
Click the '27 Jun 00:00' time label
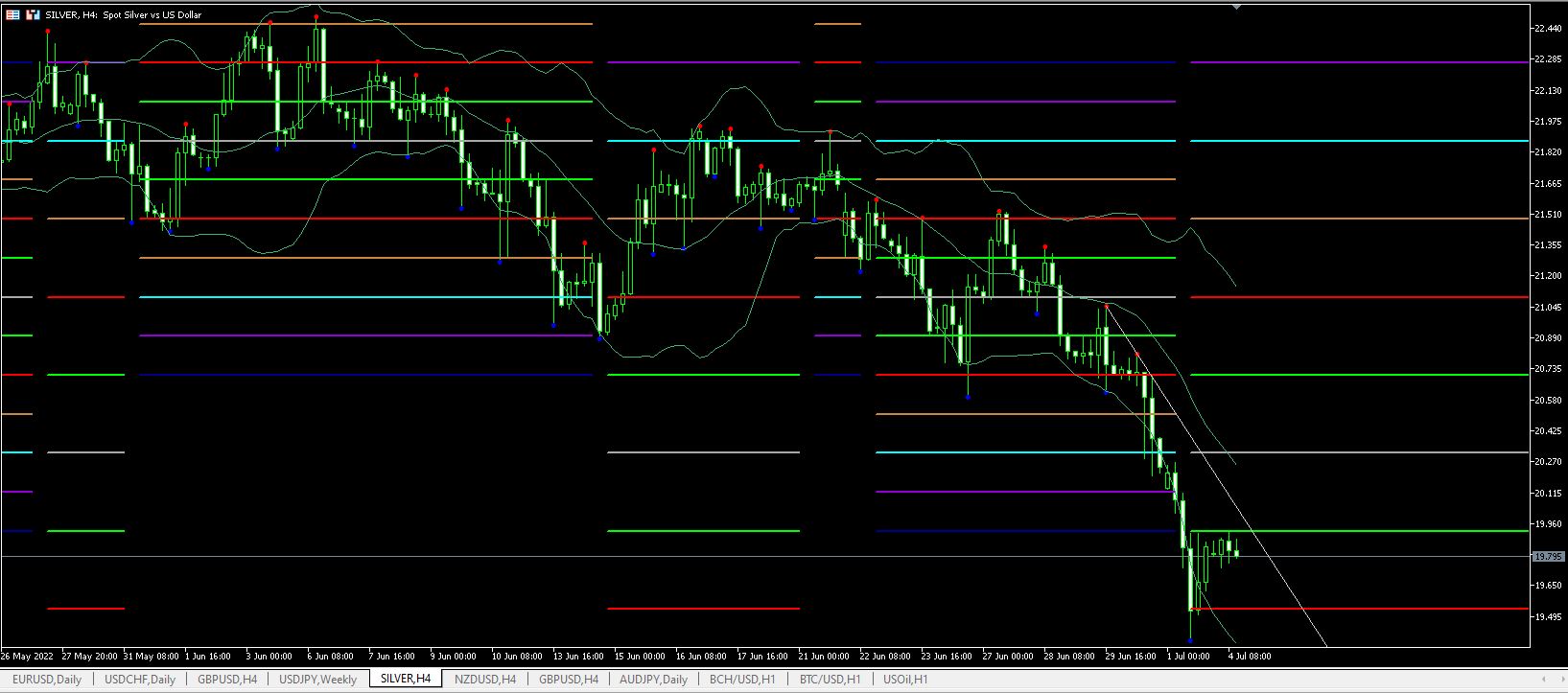tap(1008, 657)
